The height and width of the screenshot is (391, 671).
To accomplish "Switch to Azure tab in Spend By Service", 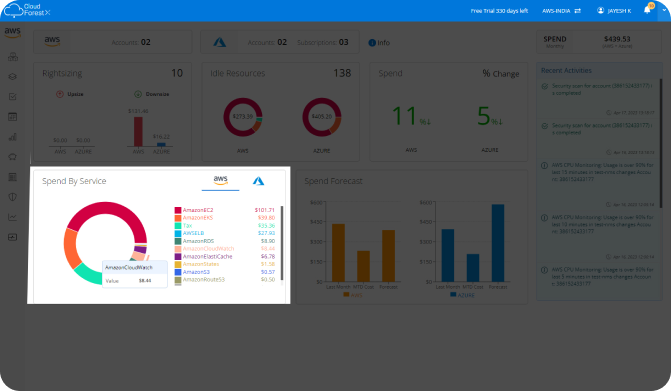I will [258, 181].
